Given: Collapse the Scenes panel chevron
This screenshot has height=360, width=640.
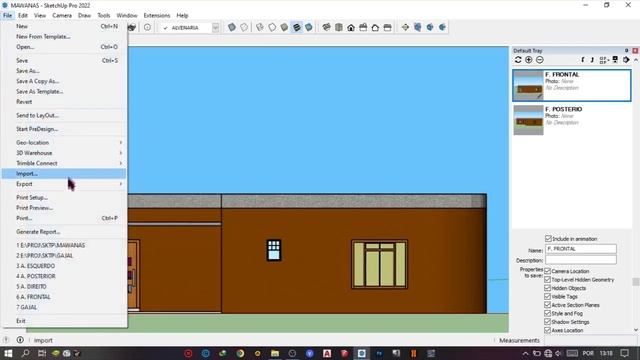Looking at the screenshot, I should pos(636,60).
